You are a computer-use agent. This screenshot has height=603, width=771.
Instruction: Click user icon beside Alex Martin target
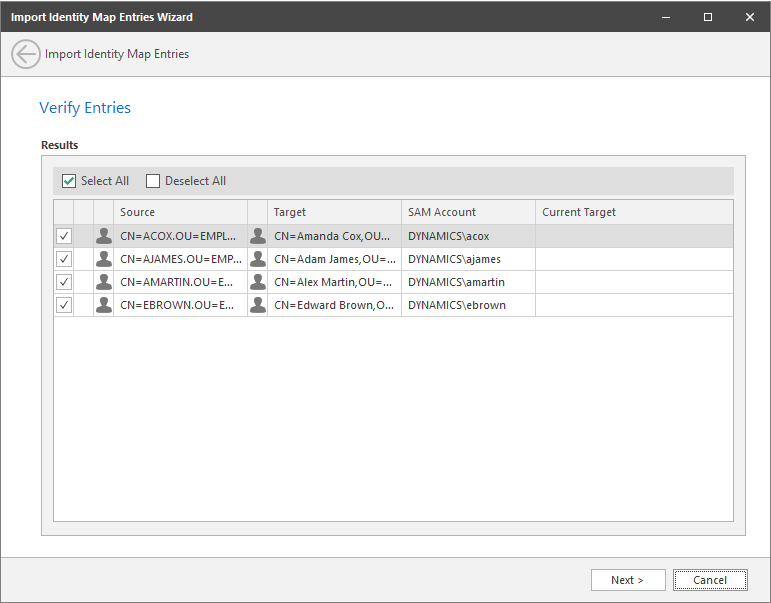click(258, 282)
